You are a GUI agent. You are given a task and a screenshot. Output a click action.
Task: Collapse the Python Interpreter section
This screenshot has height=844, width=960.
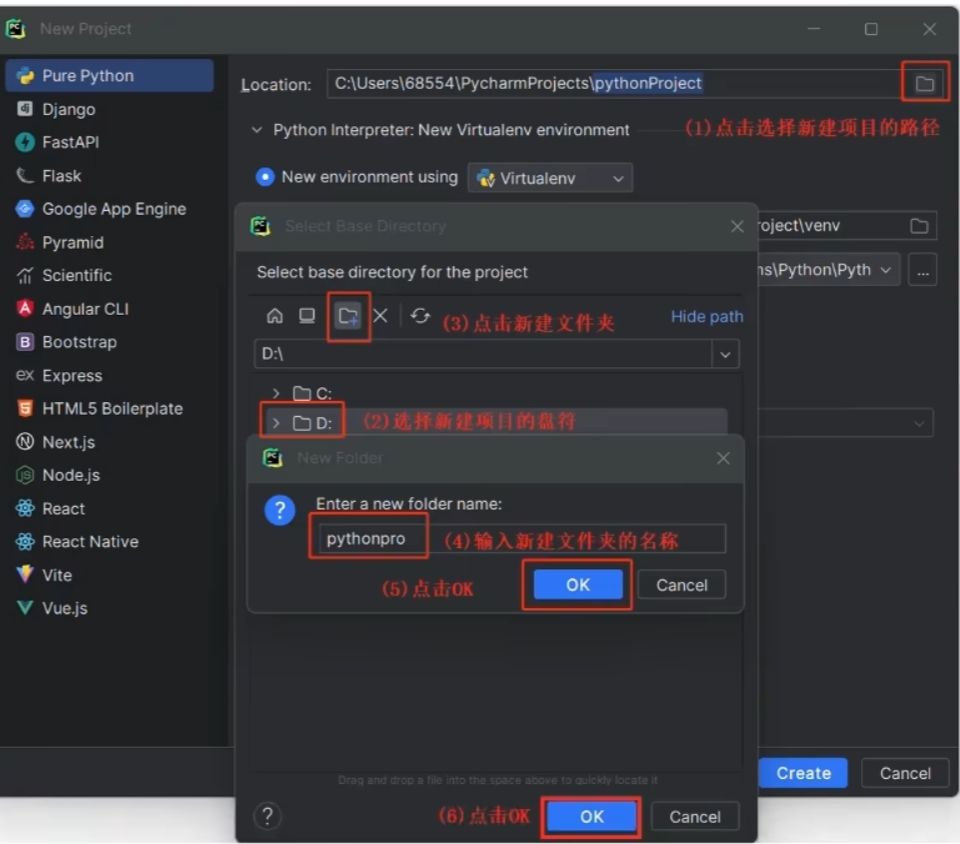[256, 130]
